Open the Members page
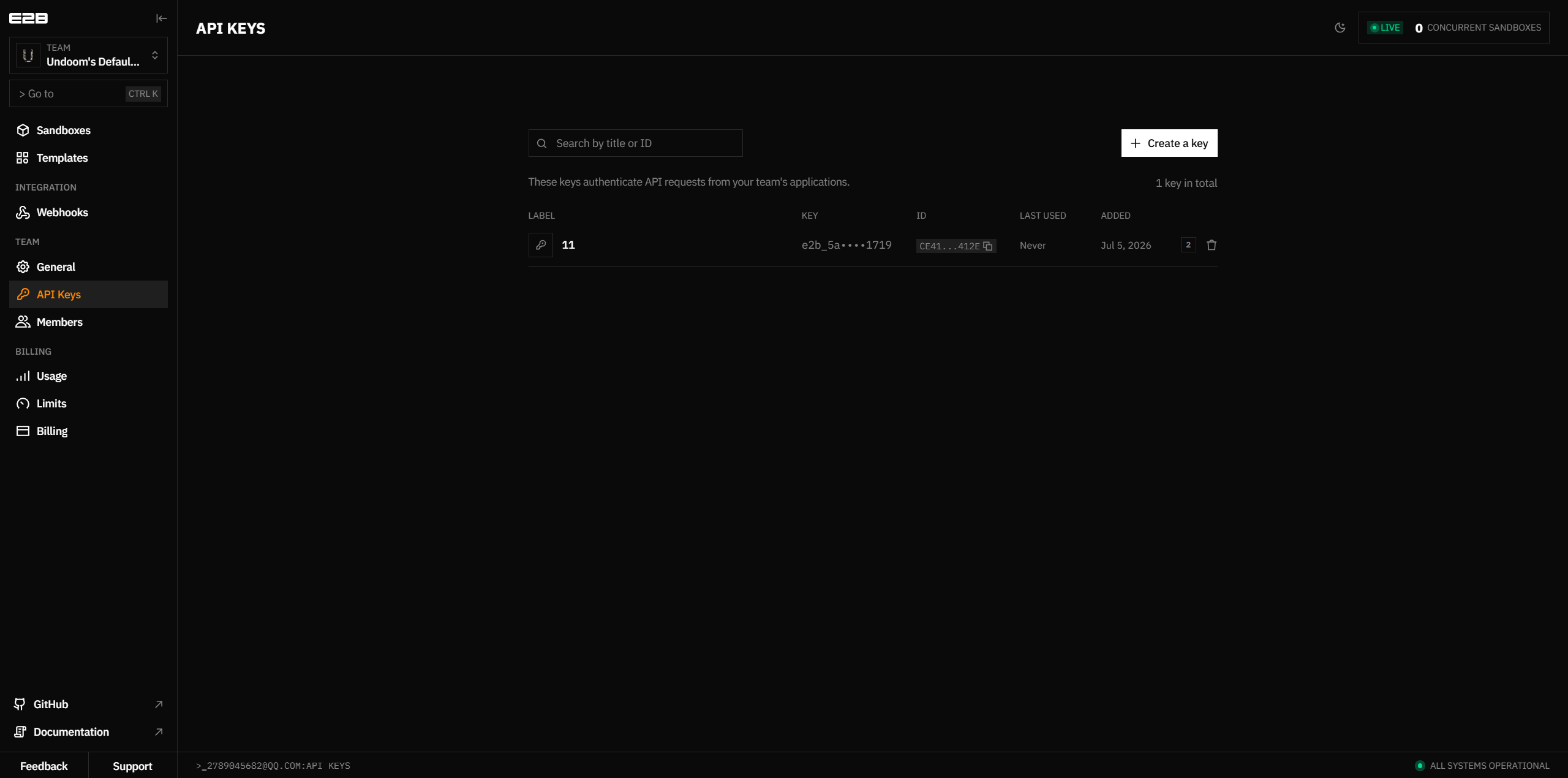Image resolution: width=1568 pixels, height=778 pixels. (88, 322)
